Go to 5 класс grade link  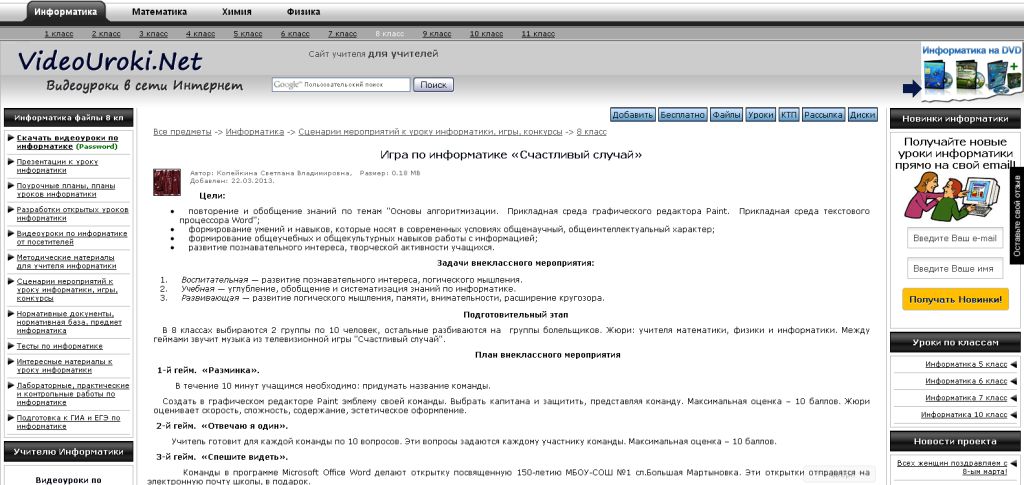[248, 34]
